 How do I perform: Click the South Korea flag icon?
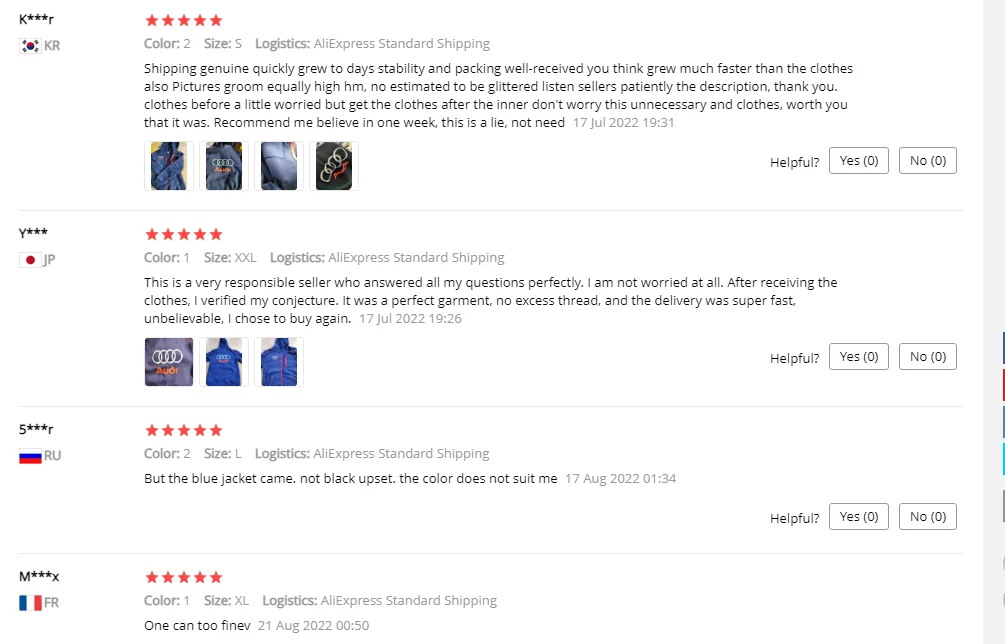30,46
